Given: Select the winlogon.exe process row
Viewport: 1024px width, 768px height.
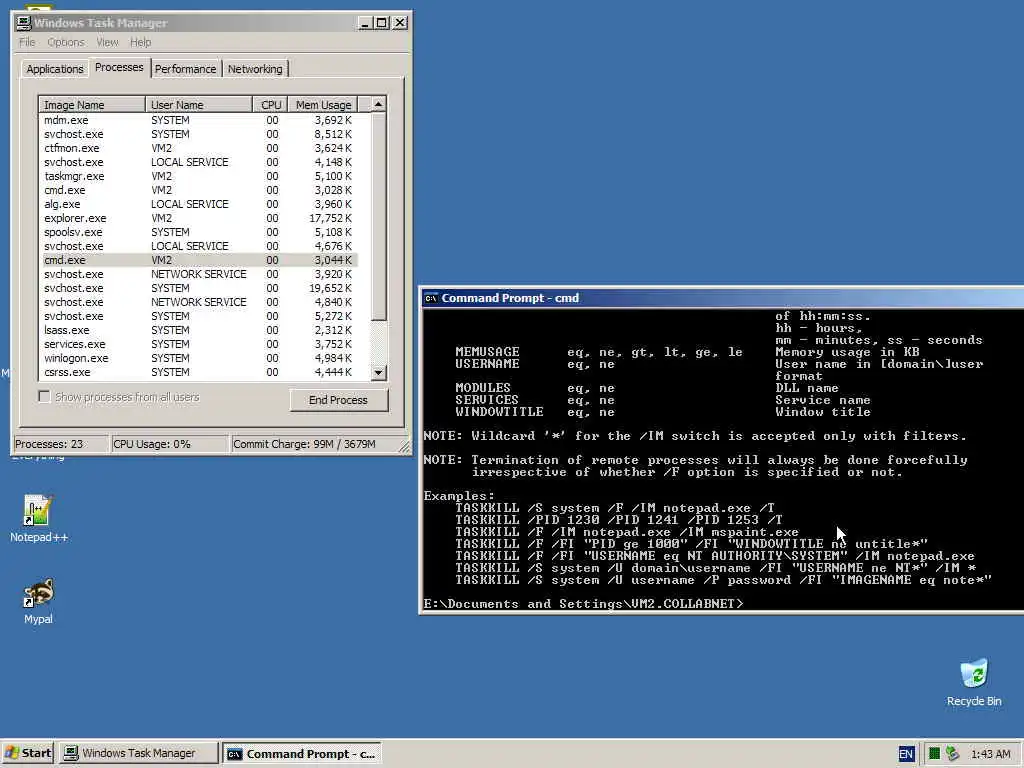Looking at the screenshot, I should (x=199, y=359).
